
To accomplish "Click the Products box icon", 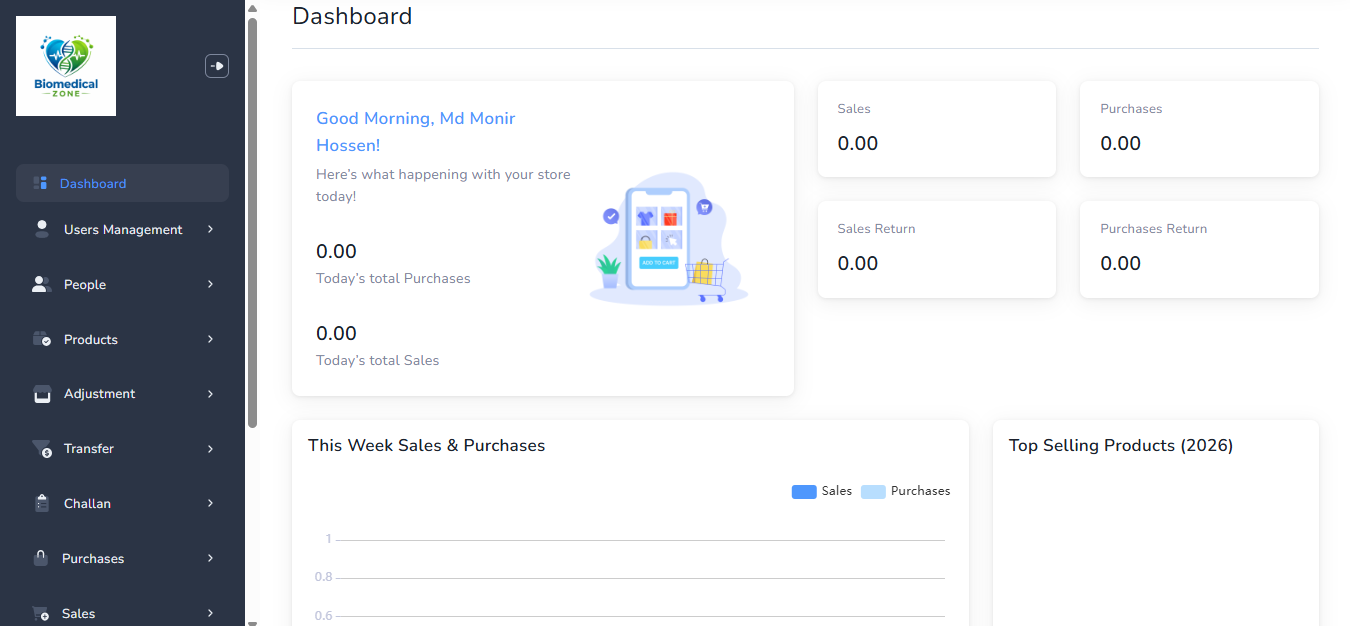I will 41,339.
